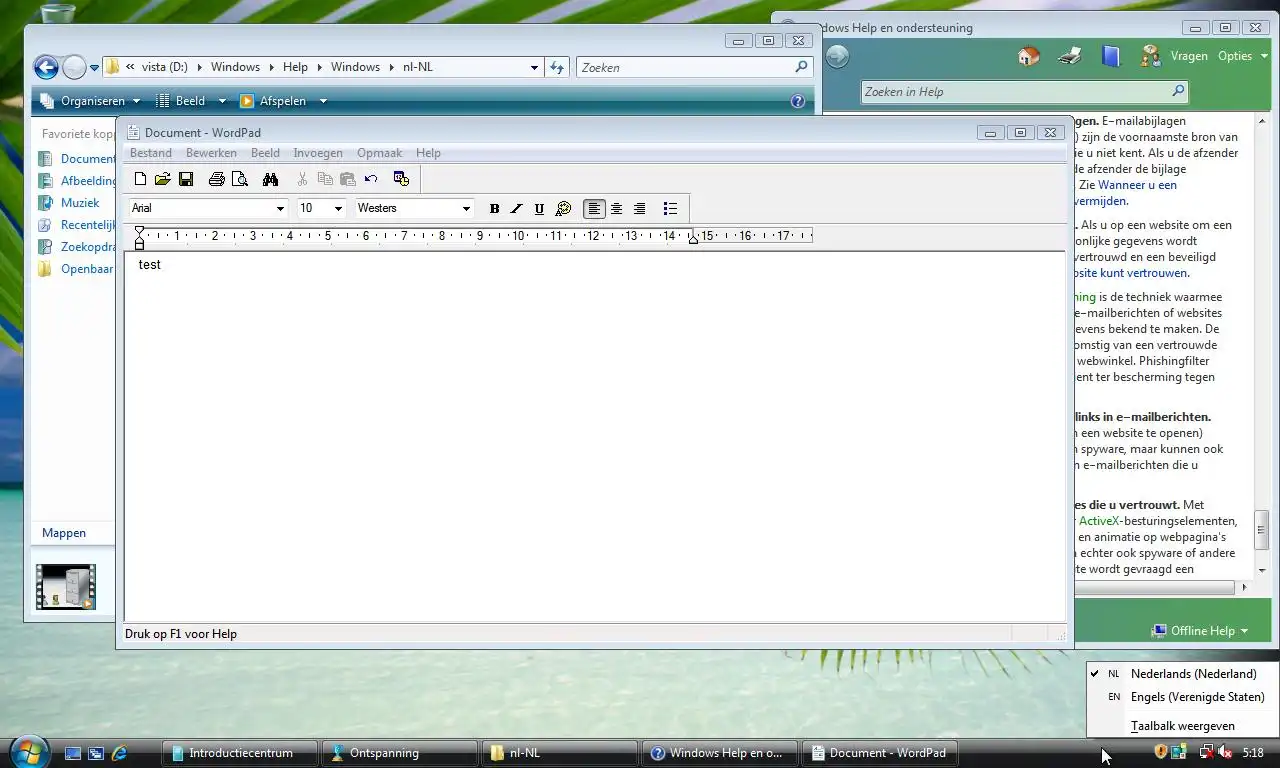Center the text alignment
1280x768 pixels.
[x=617, y=209]
